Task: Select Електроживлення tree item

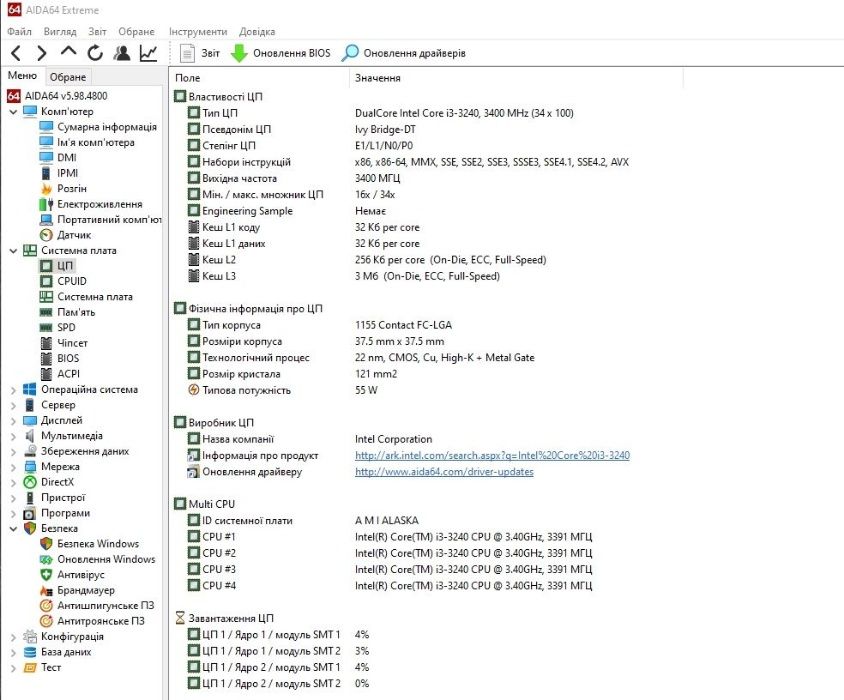Action: click(91, 204)
